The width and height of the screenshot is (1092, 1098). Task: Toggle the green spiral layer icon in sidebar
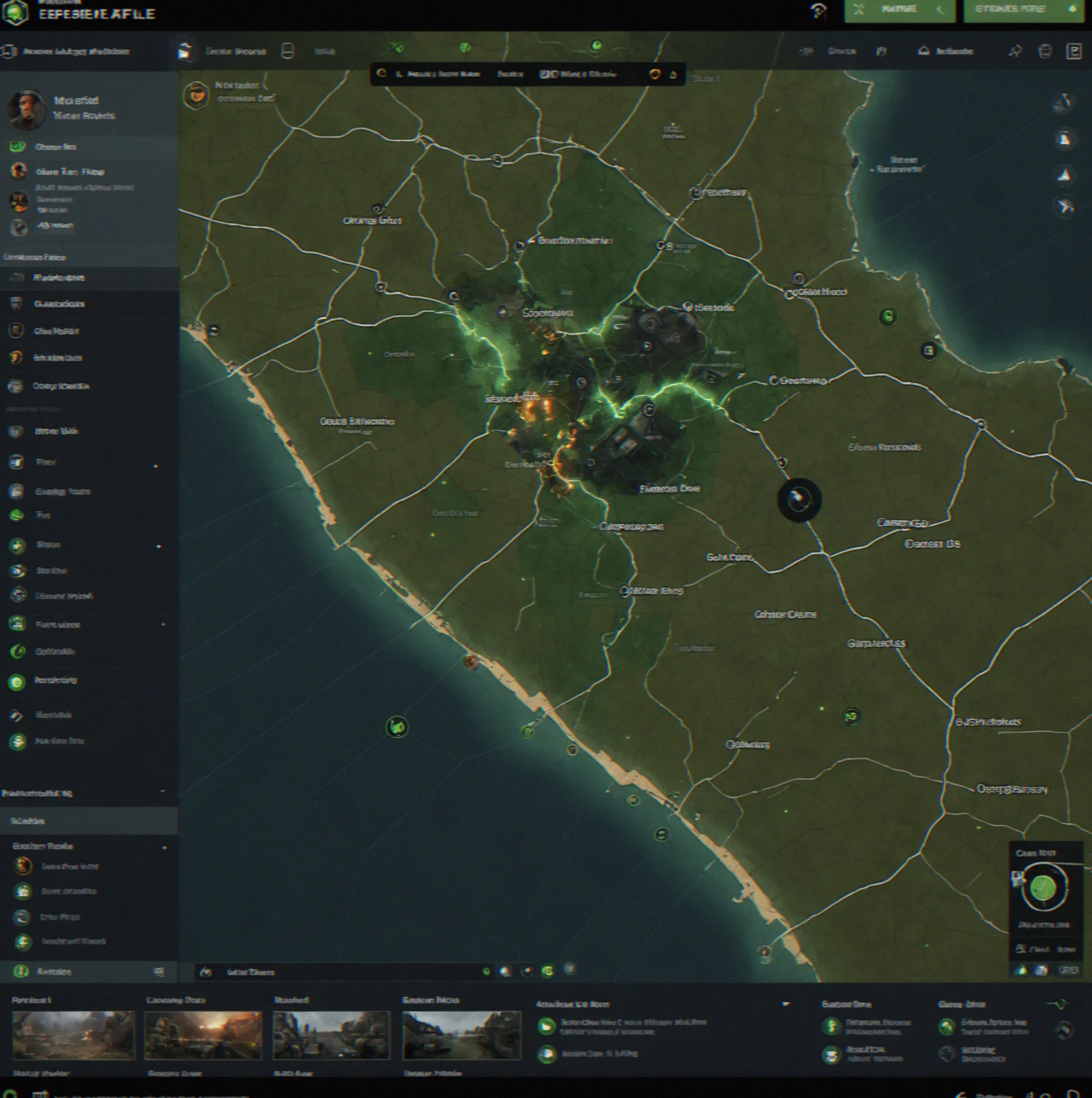[x=18, y=651]
